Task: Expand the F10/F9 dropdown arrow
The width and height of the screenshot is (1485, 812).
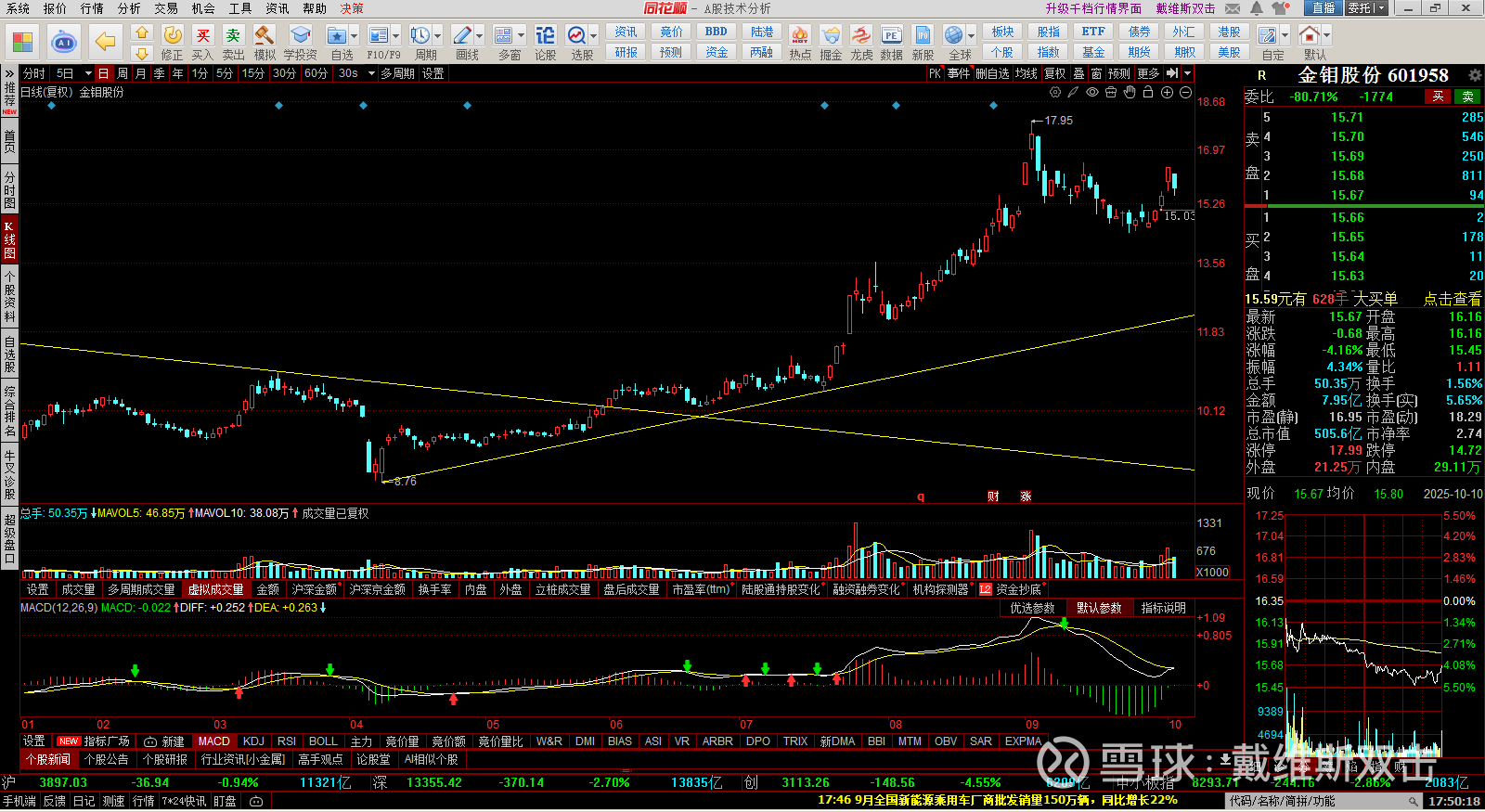Action: tap(396, 36)
